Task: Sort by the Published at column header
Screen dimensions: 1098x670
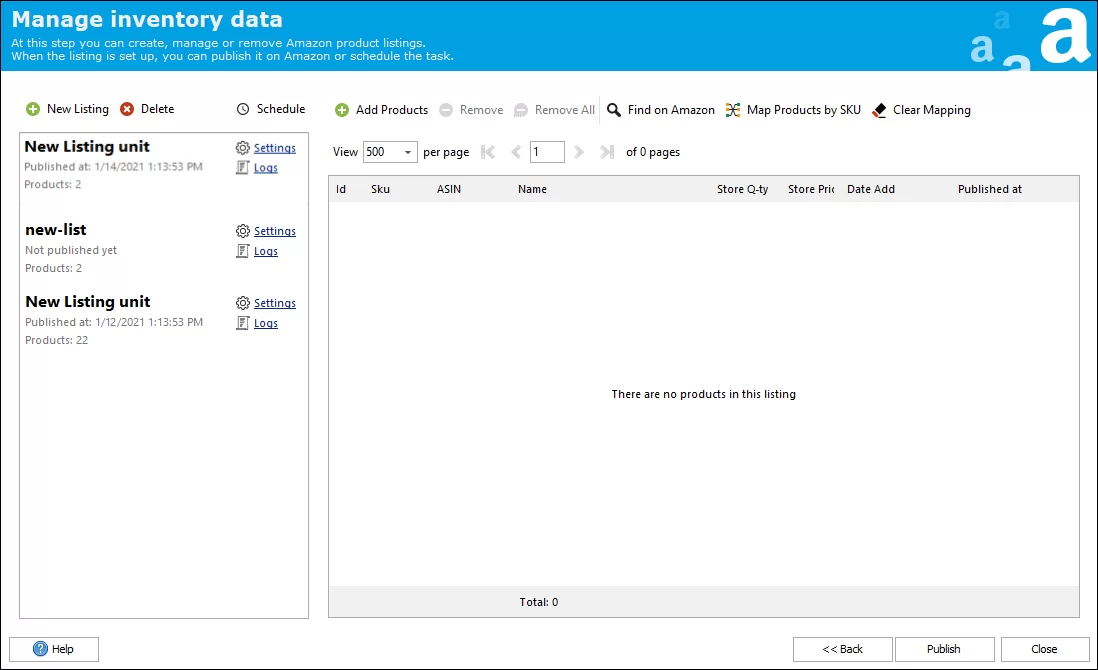Action: click(989, 189)
